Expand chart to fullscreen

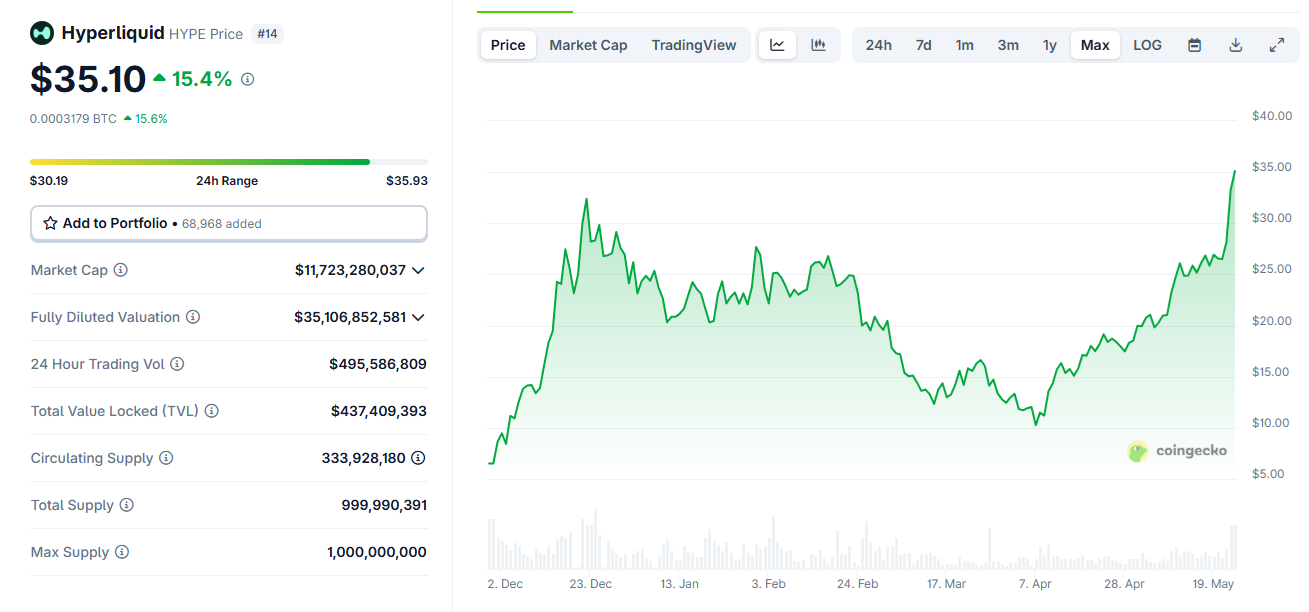(1277, 45)
